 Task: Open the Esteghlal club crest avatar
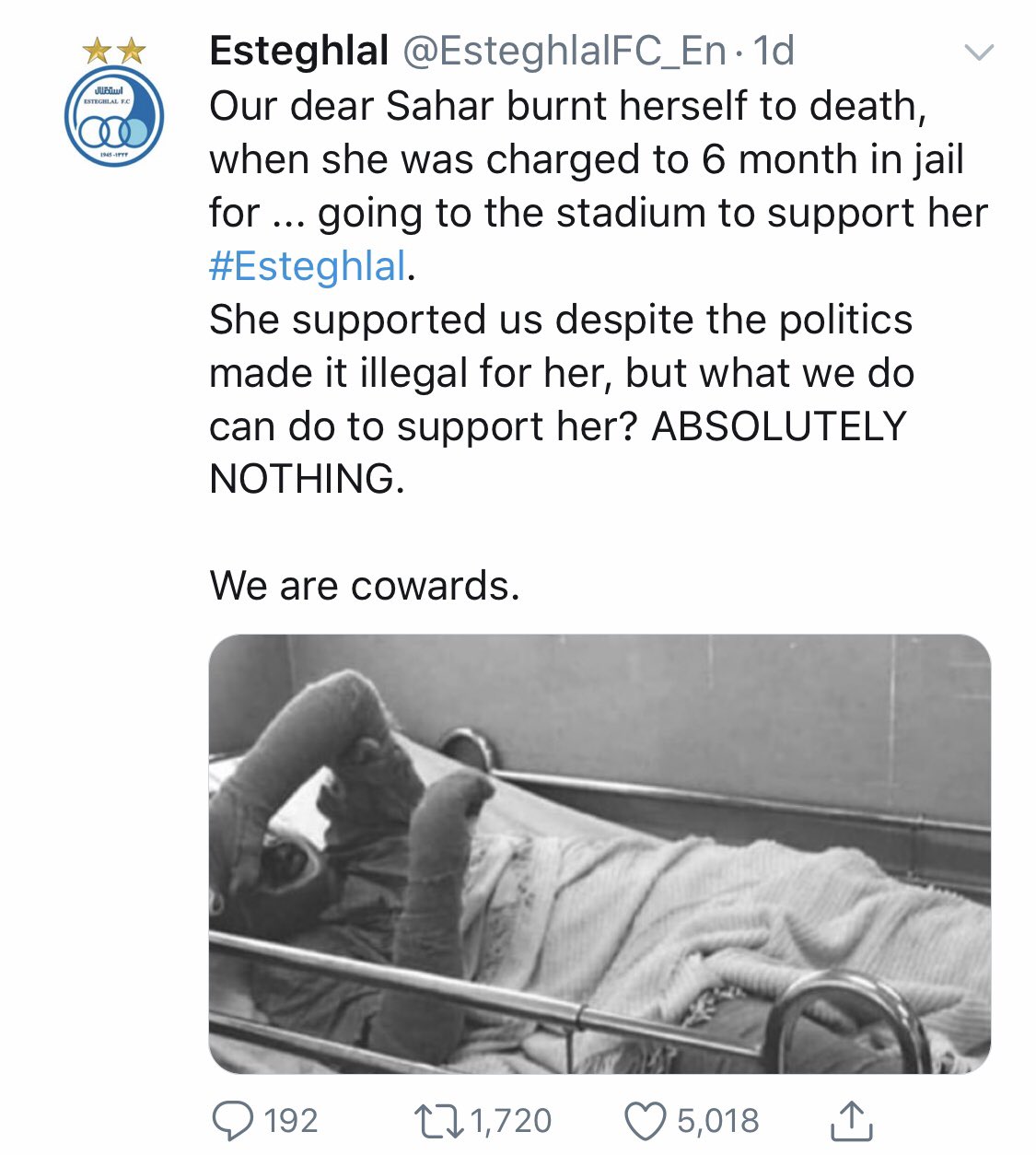(x=114, y=118)
